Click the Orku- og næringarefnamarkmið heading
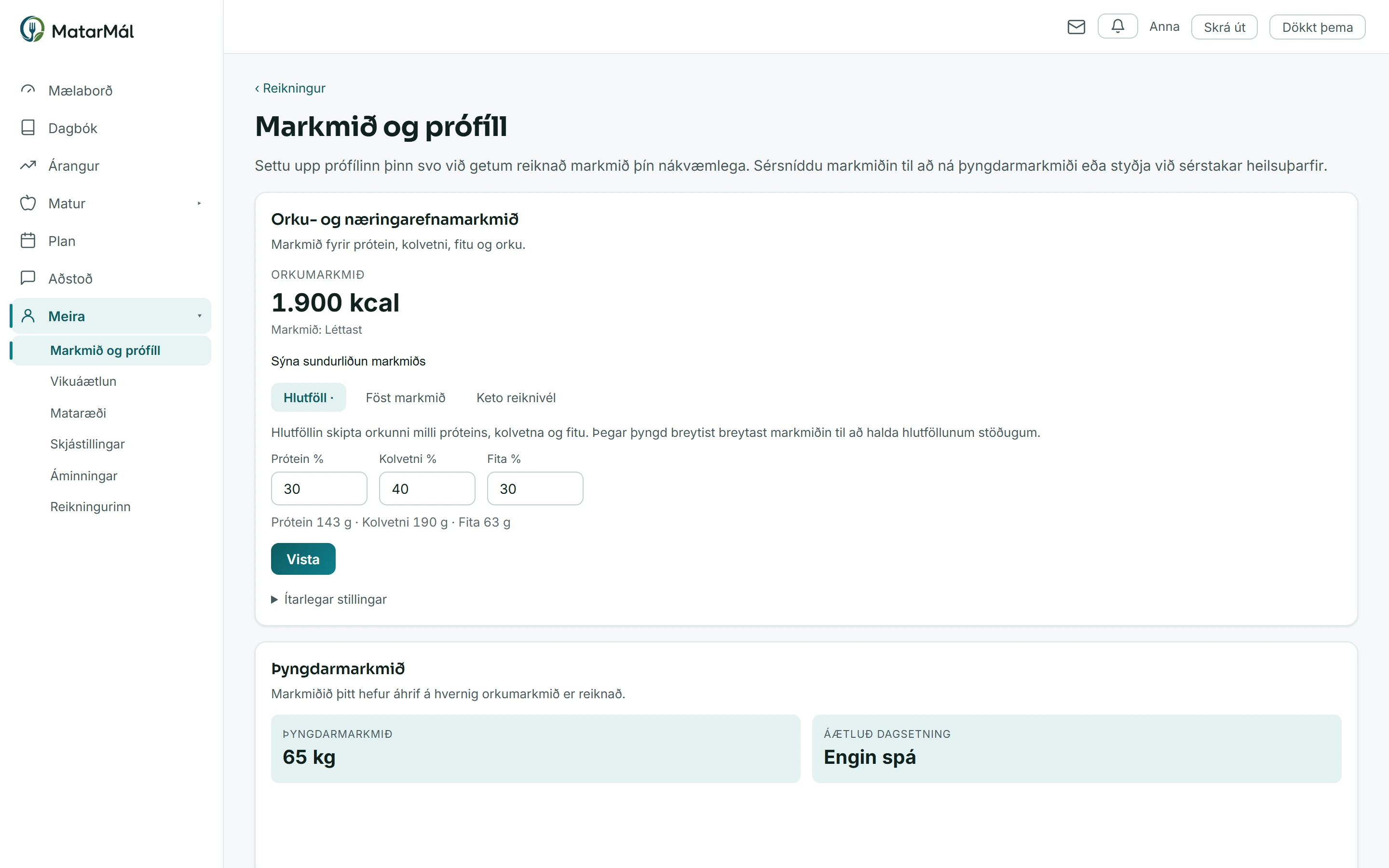The height and width of the screenshot is (868, 1389). pos(395,219)
